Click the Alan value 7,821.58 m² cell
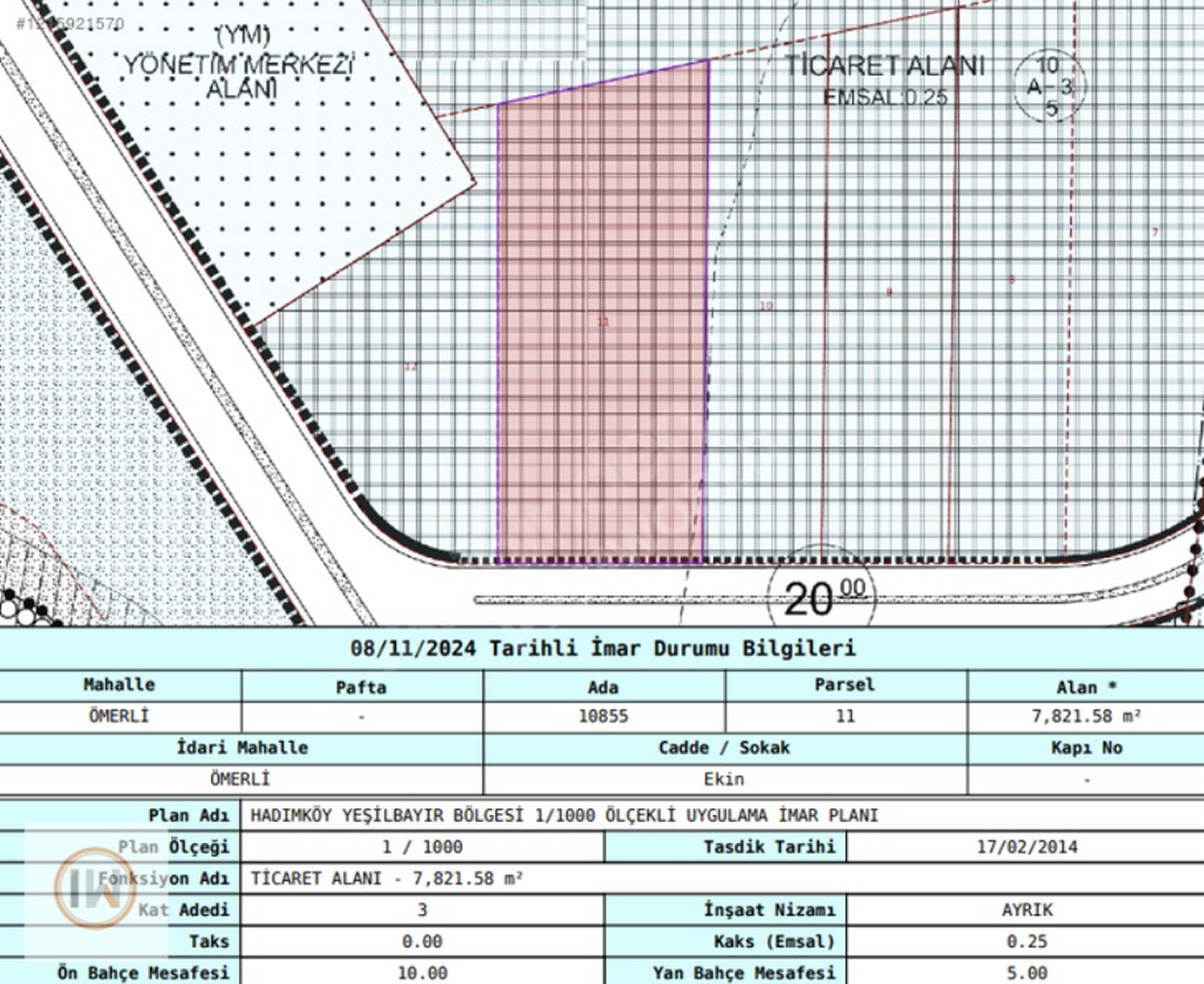This screenshot has height=984, width=1204. pyautogui.click(x=1085, y=716)
